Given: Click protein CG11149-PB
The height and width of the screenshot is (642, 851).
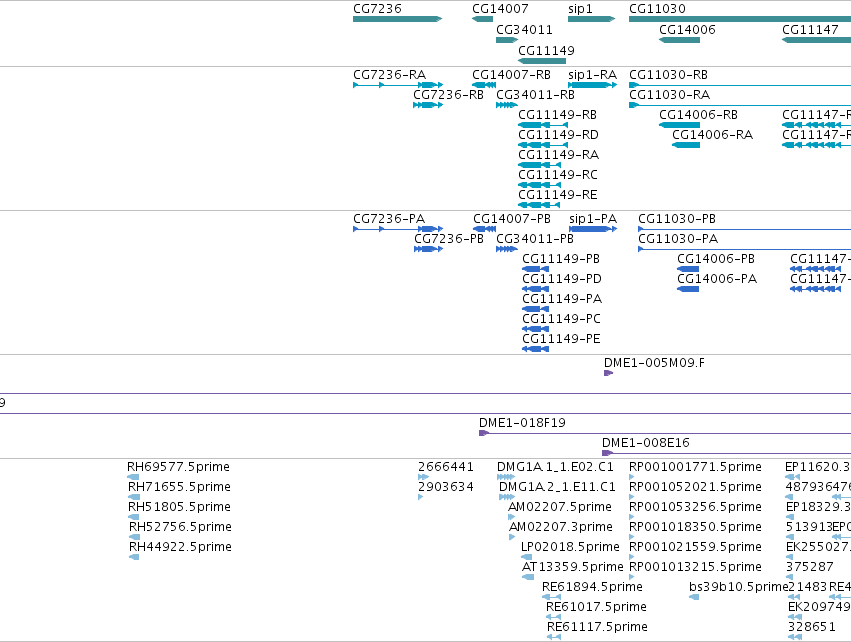Looking at the screenshot, I should coord(535,269).
